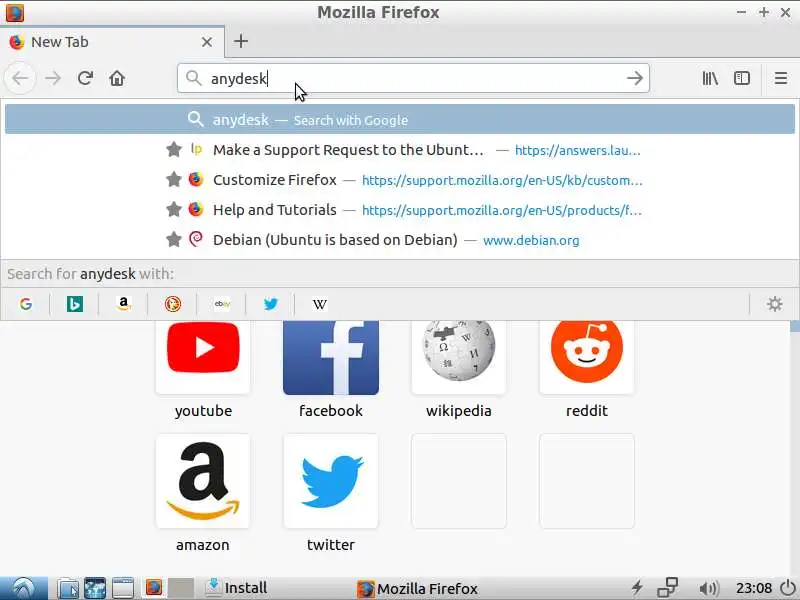Open the volume control tray icon
Screen dimensions: 800x600
pos(709,588)
